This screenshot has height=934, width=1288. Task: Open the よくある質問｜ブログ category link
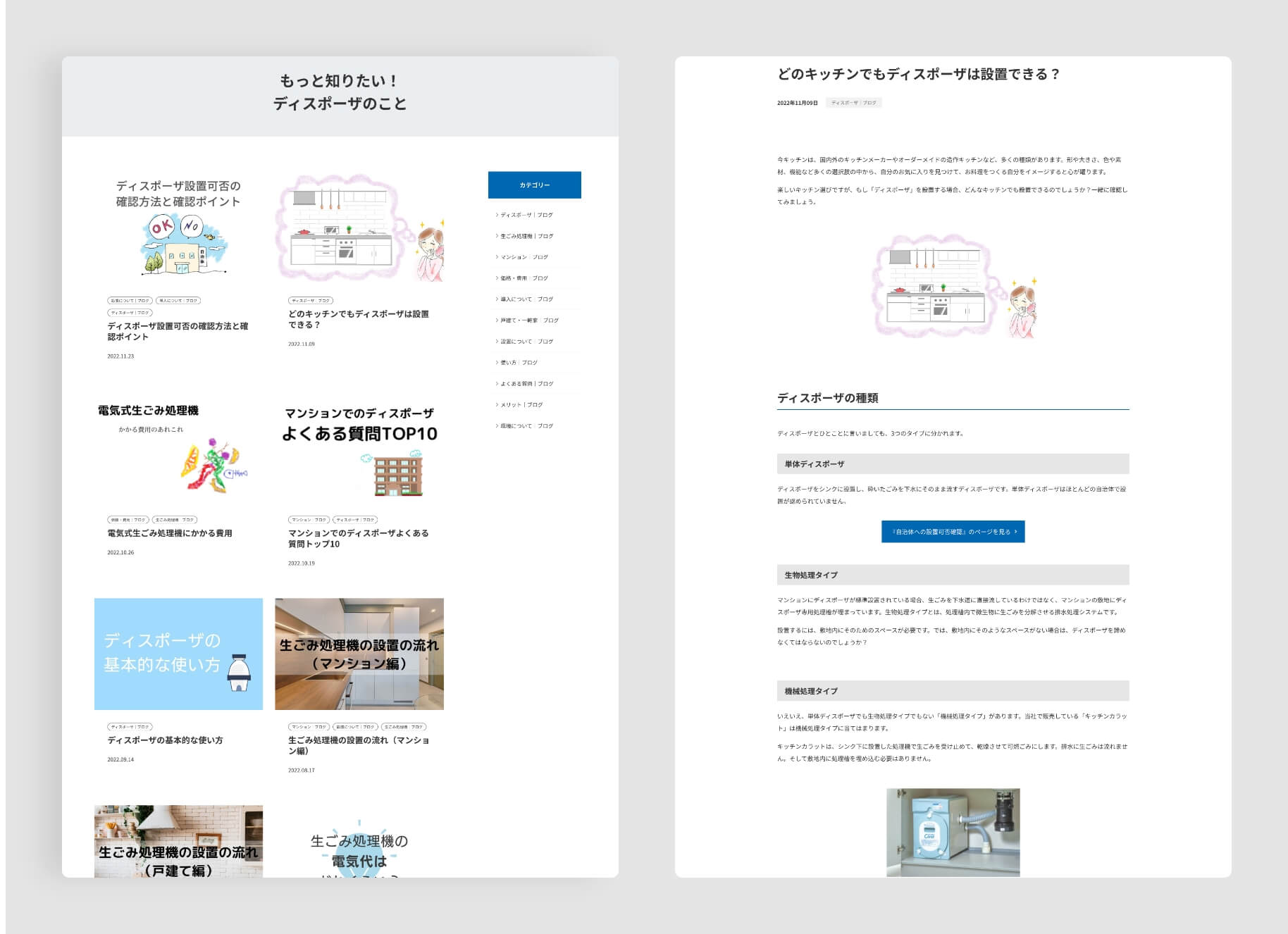click(x=526, y=384)
